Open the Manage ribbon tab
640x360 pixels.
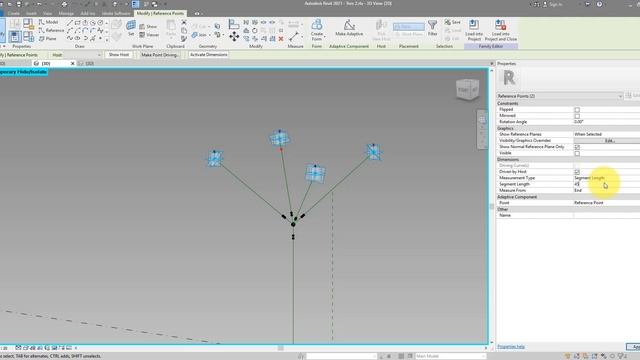[x=66, y=13]
